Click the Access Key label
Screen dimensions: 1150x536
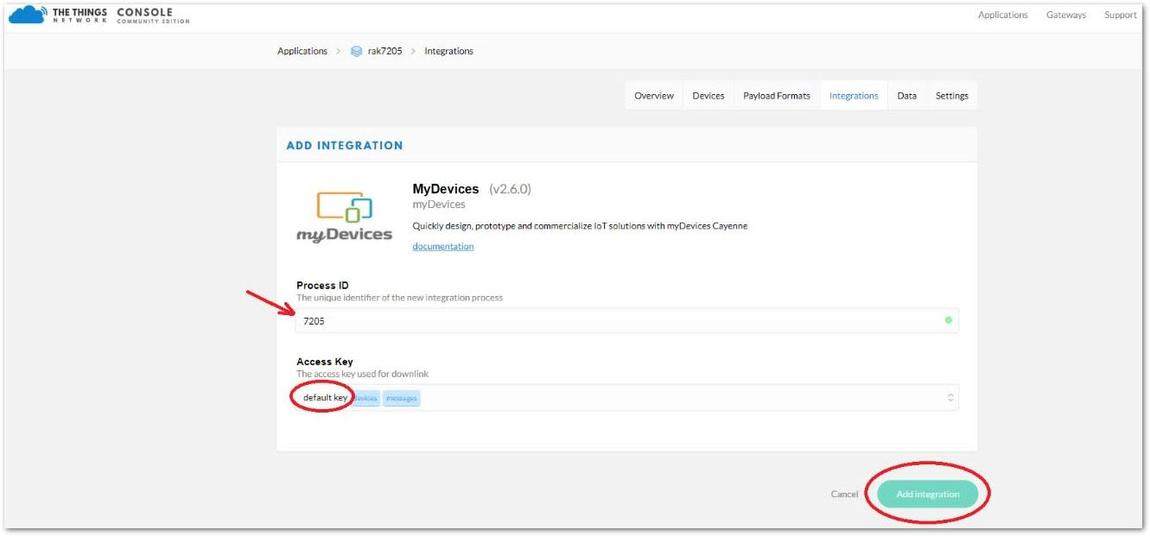(x=324, y=361)
